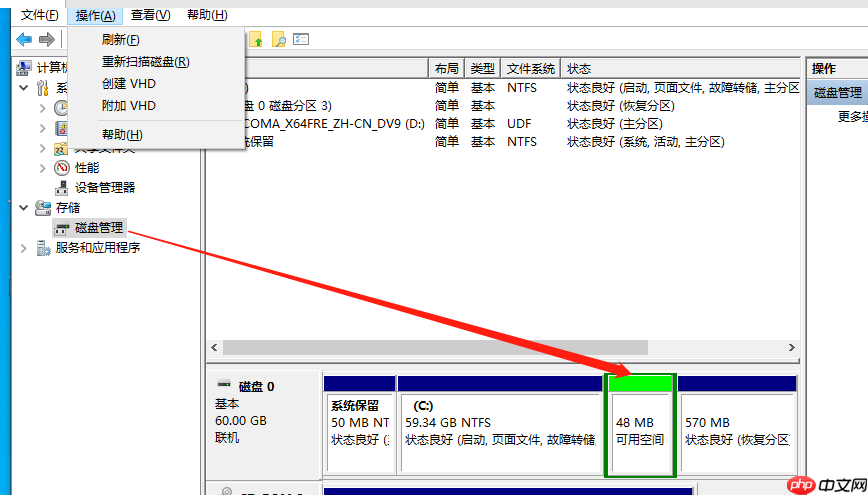The image size is (868, 495).
Task: Select 服务和应用程序 in the tree
Action: (97, 248)
